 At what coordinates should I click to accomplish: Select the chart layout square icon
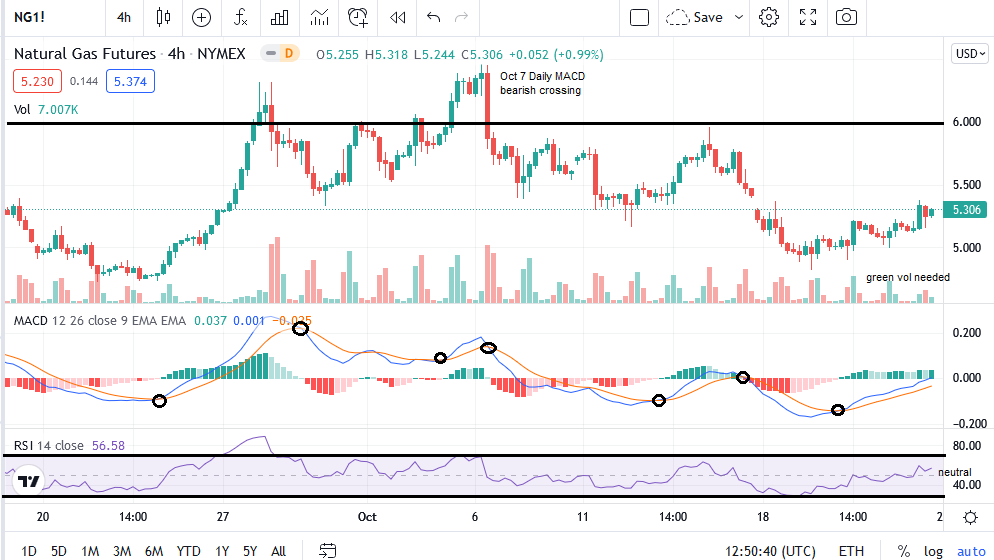click(639, 17)
